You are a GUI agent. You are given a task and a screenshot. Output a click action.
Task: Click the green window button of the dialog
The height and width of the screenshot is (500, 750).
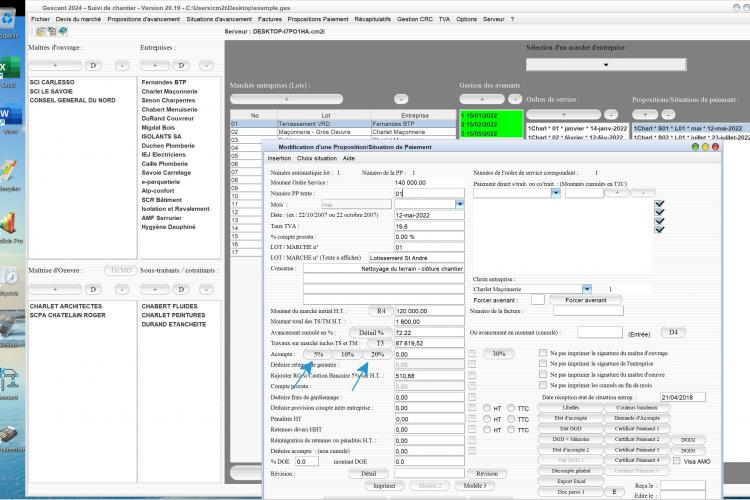[x=695, y=147]
